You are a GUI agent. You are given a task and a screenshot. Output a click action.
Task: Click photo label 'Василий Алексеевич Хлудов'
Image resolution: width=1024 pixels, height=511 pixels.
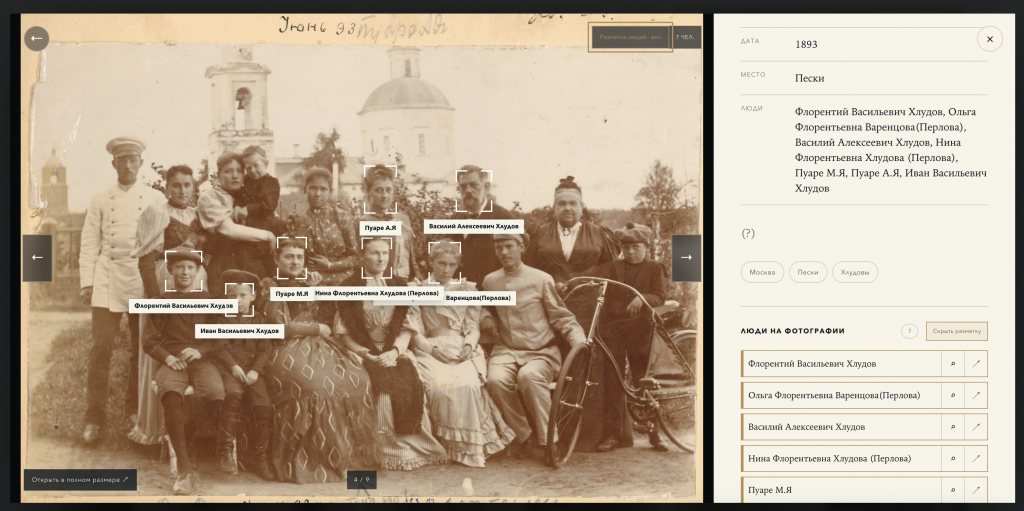(x=473, y=226)
